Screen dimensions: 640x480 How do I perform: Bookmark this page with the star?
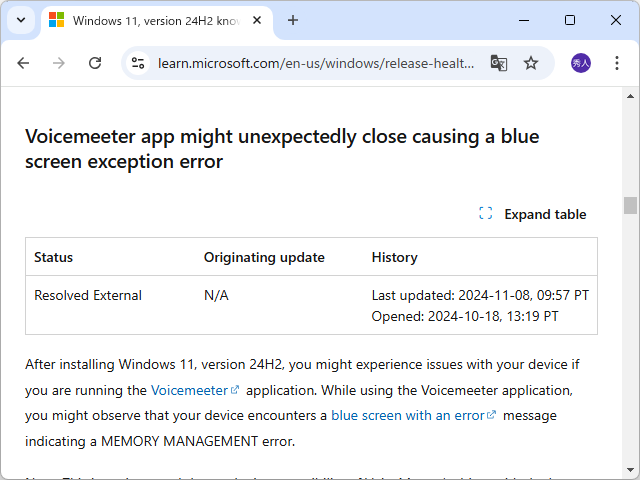pyautogui.click(x=531, y=63)
